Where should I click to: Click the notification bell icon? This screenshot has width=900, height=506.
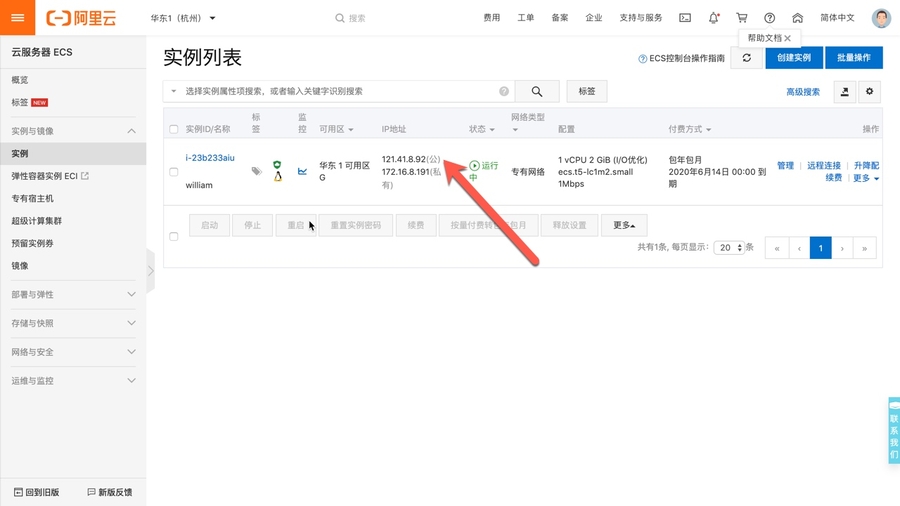coord(713,18)
